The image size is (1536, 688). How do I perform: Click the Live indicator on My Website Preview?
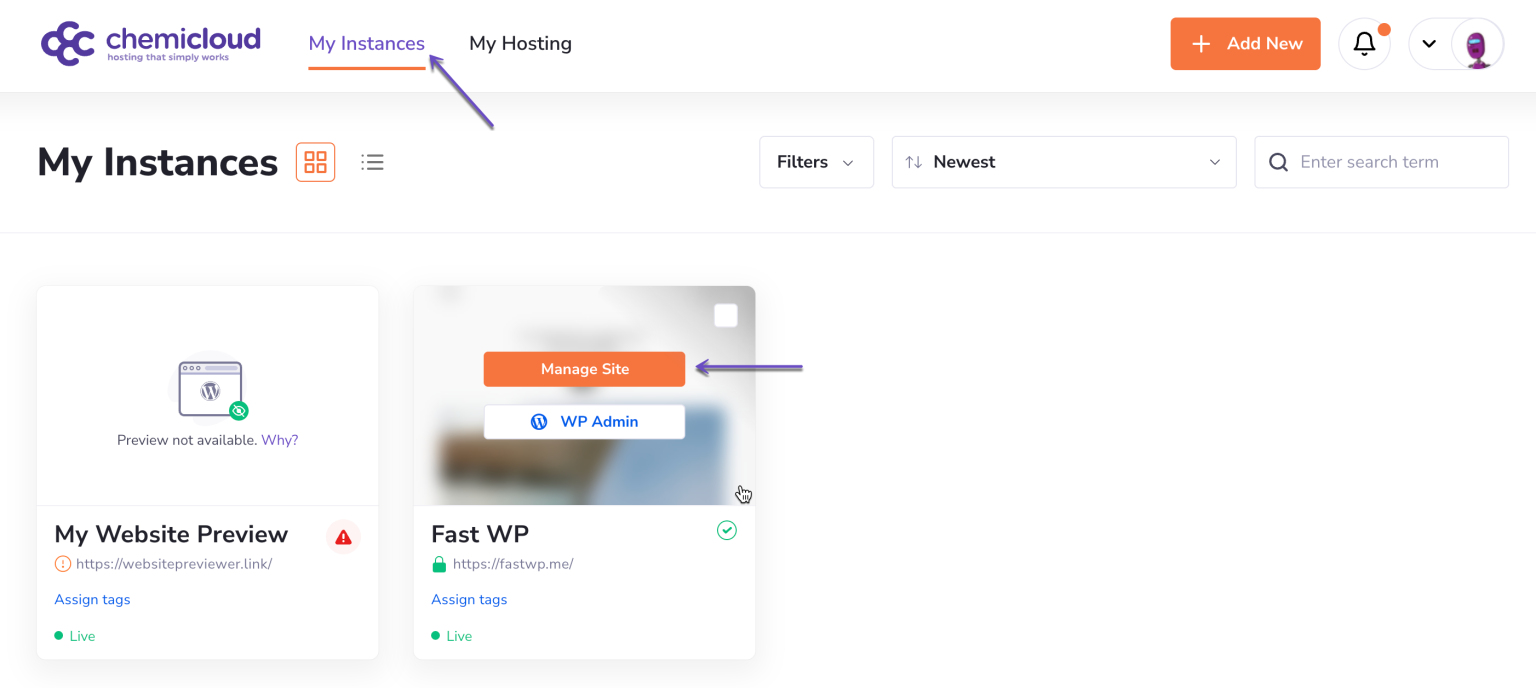click(74, 635)
